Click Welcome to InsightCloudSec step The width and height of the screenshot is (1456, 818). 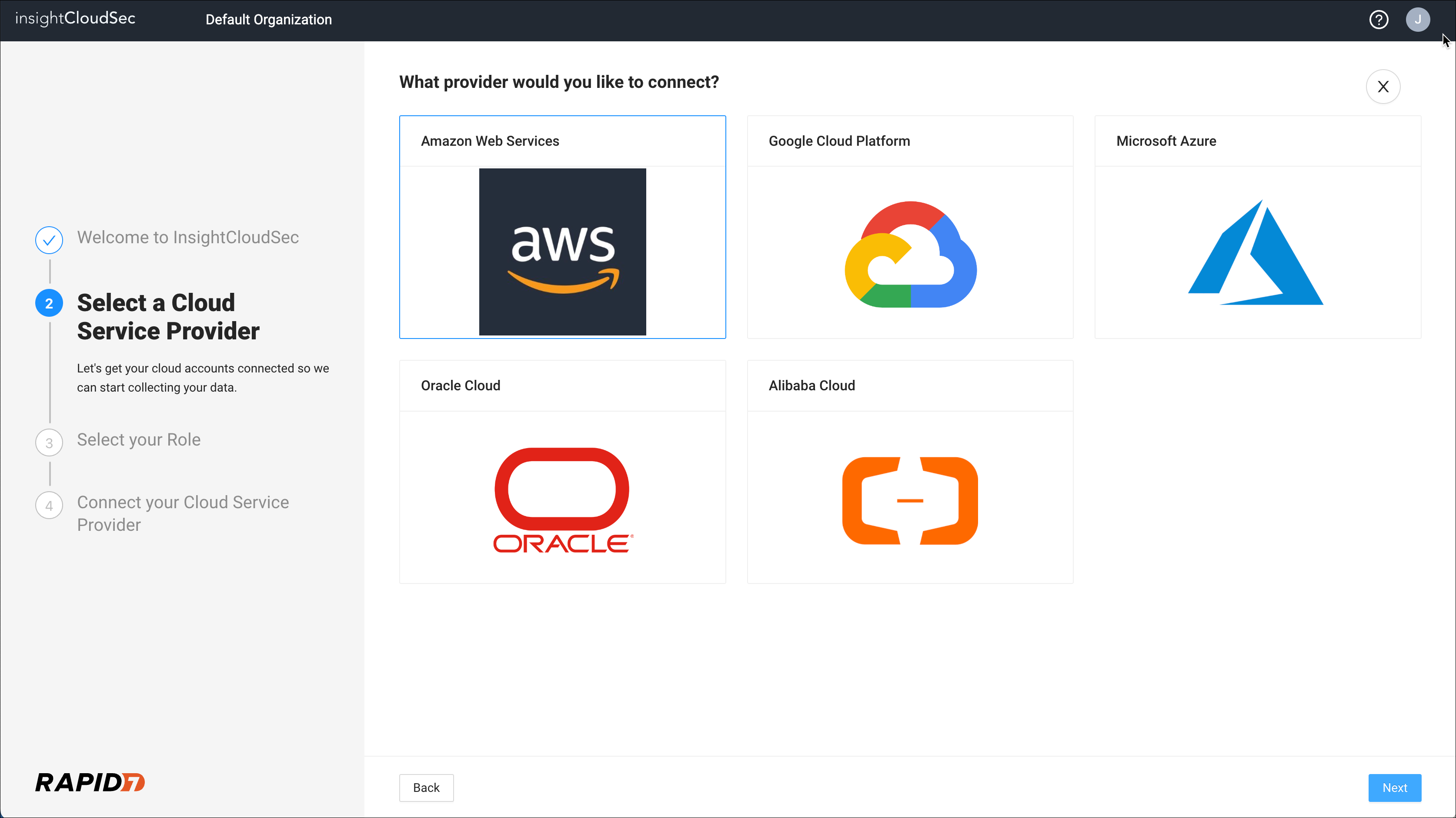point(187,237)
